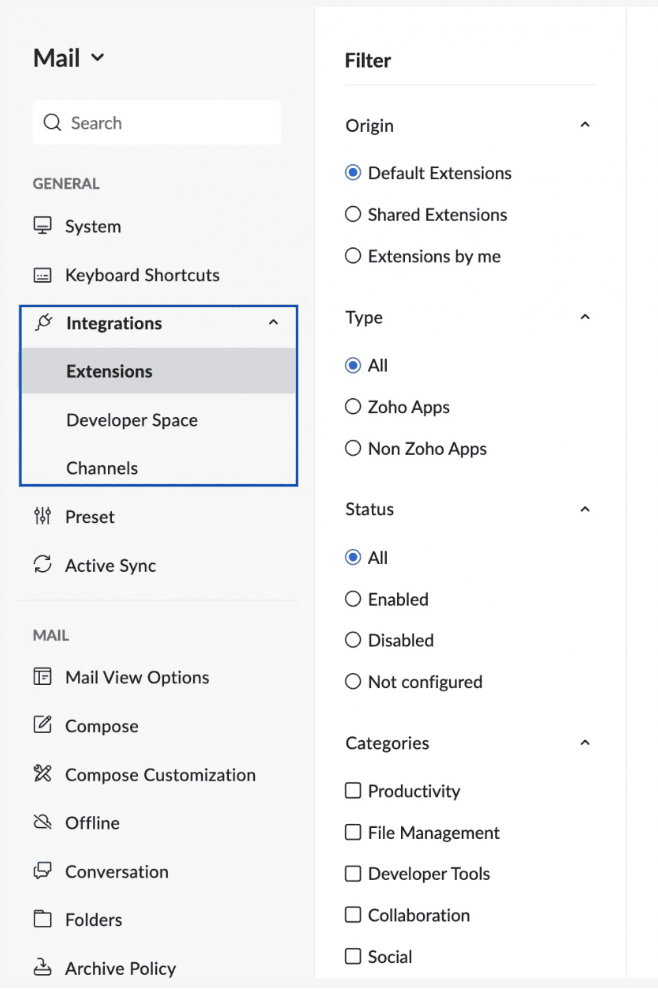
Task: Click the Preset sliders icon
Action: click(x=42, y=517)
